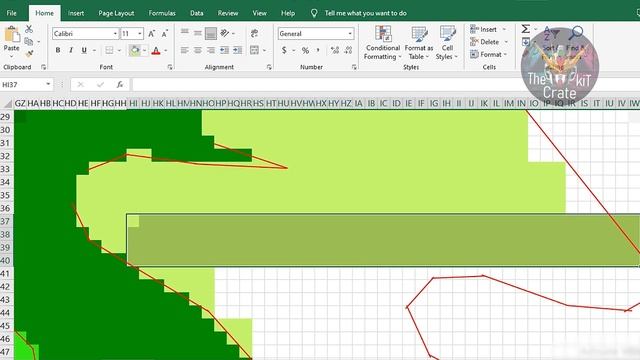Apply the Percent Style
640x360 pixels.
pos(305,50)
